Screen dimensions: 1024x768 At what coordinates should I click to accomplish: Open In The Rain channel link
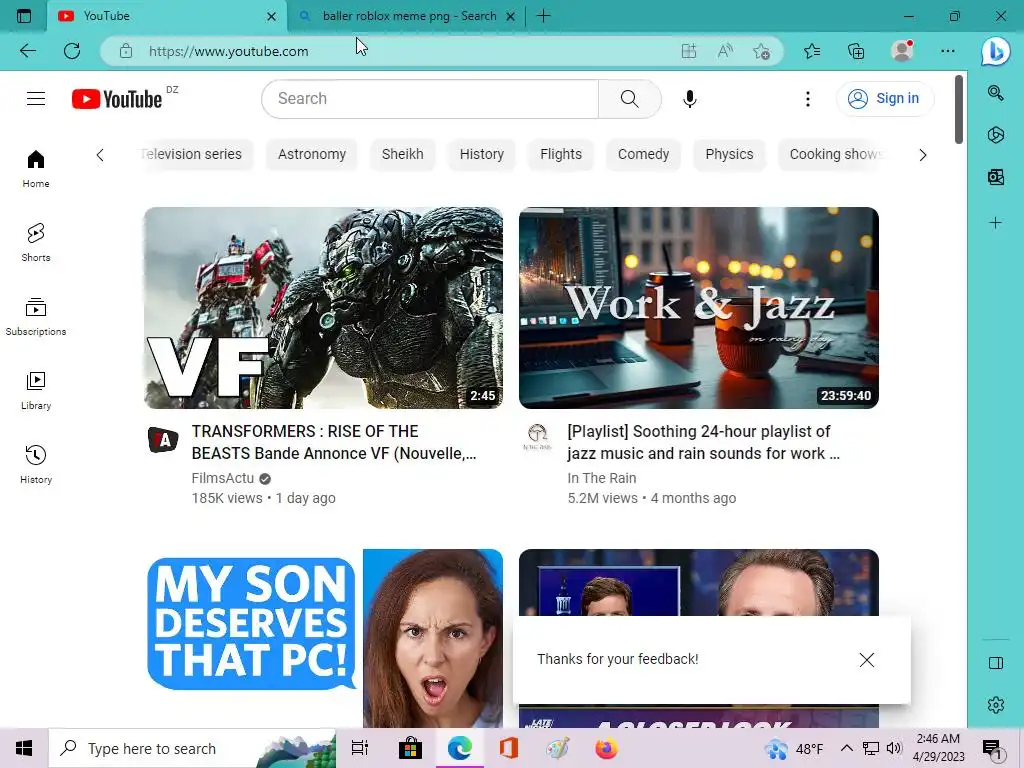pyautogui.click(x=601, y=478)
